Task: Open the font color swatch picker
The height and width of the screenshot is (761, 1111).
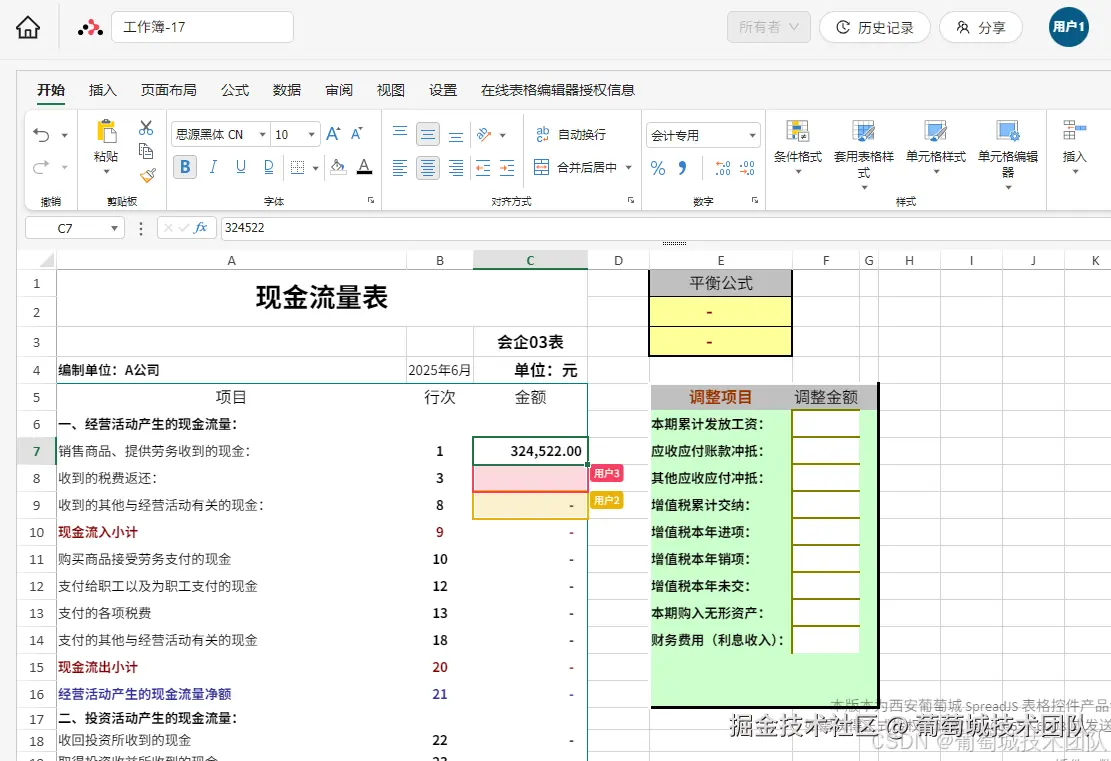Action: (364, 168)
